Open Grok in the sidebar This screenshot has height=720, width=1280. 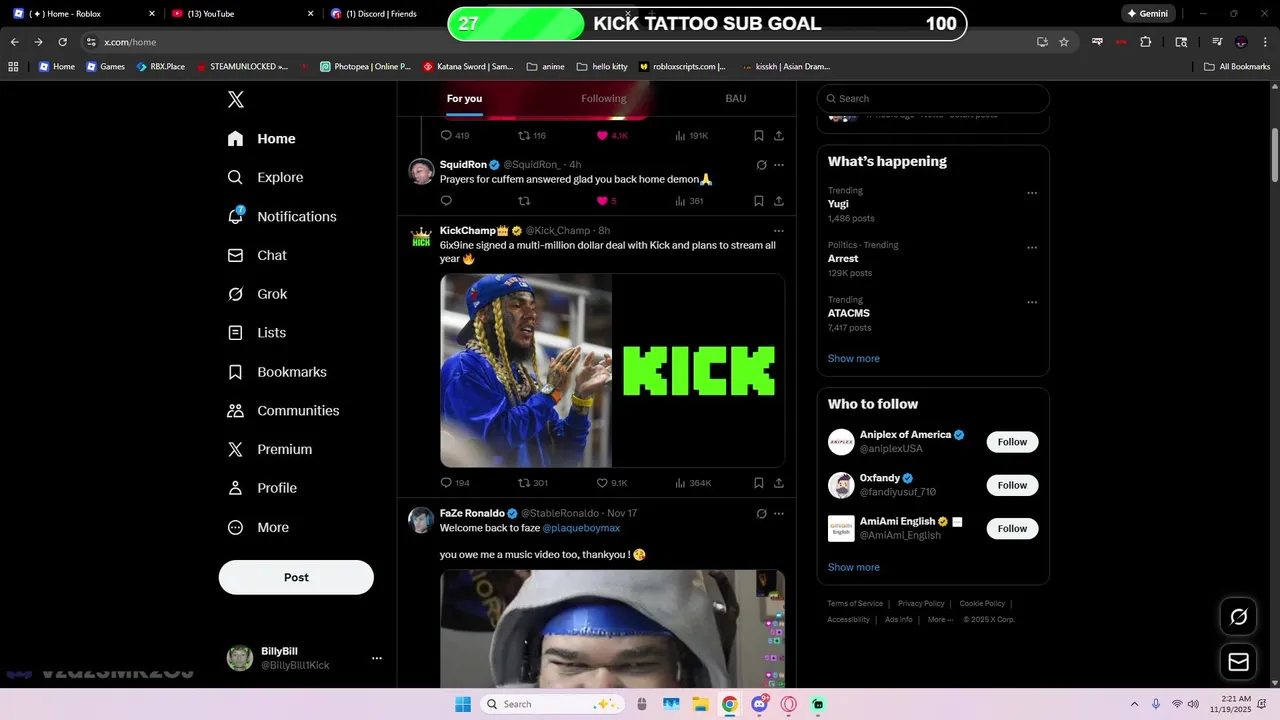click(x=257, y=294)
